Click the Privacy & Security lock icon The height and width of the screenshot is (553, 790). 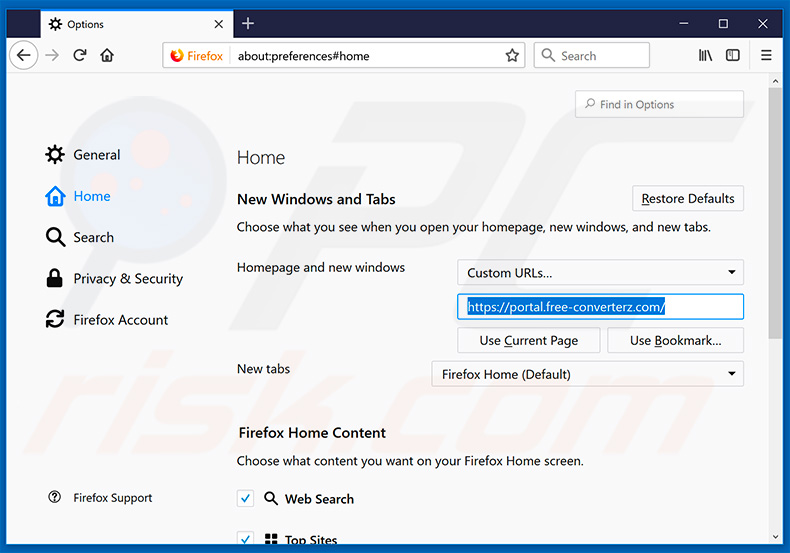coord(54,278)
